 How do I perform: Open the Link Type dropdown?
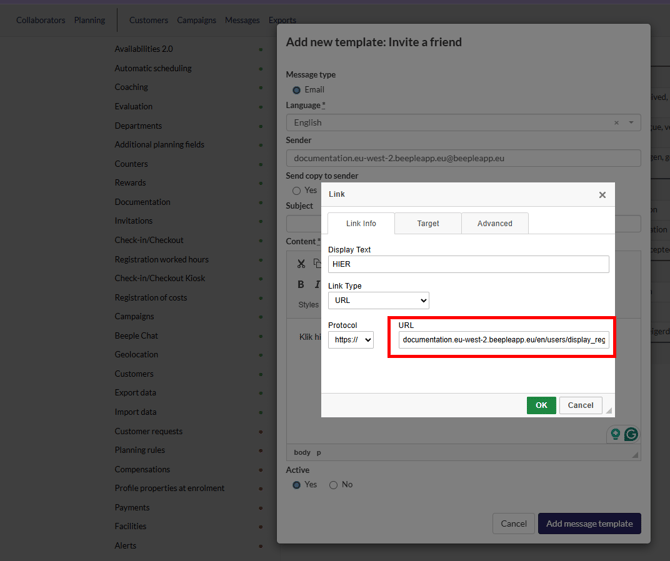(x=378, y=300)
